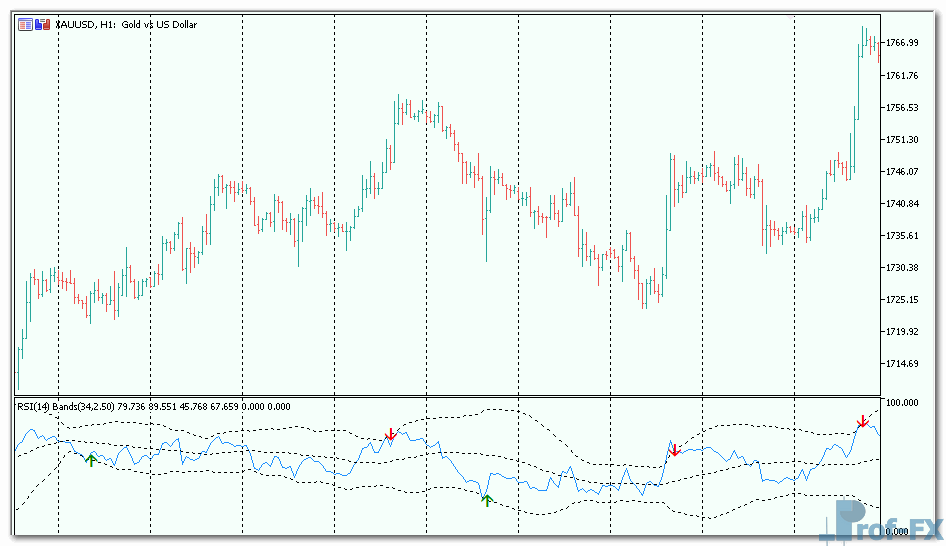Viewport: 946px width, 546px height.
Task: Click the one-click trading panel icon
Action: tap(25, 24)
